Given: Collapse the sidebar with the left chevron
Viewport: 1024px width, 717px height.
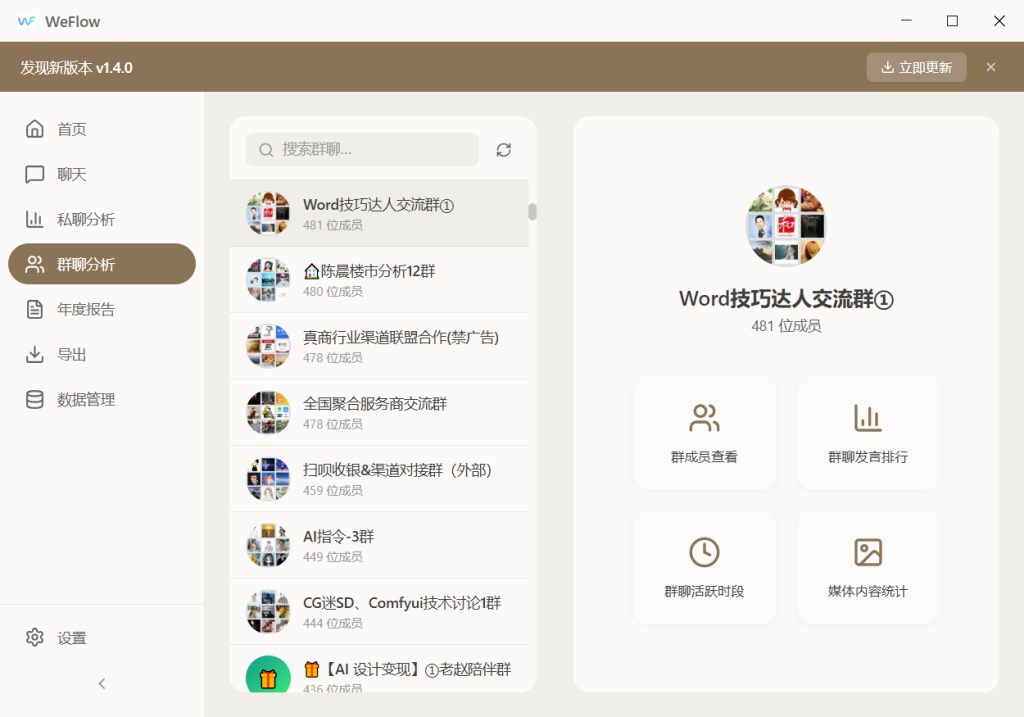Looking at the screenshot, I should [x=101, y=684].
